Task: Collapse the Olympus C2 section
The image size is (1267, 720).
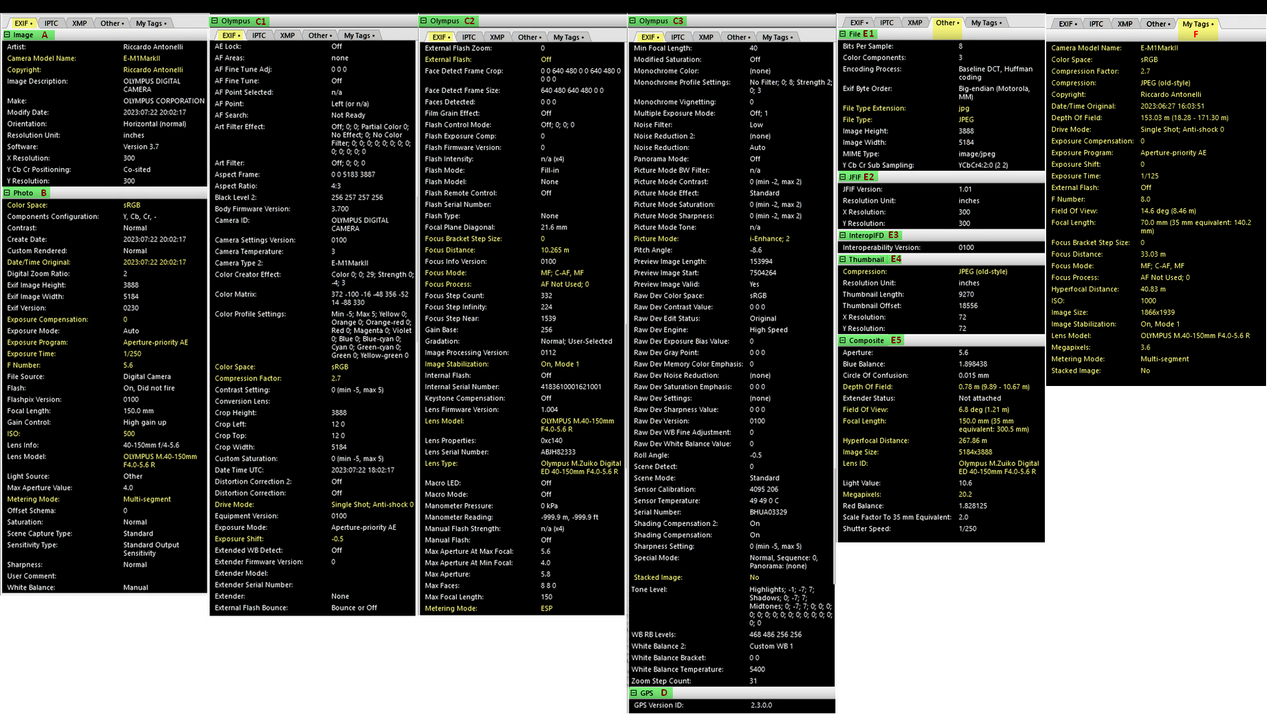Action: [x=424, y=21]
